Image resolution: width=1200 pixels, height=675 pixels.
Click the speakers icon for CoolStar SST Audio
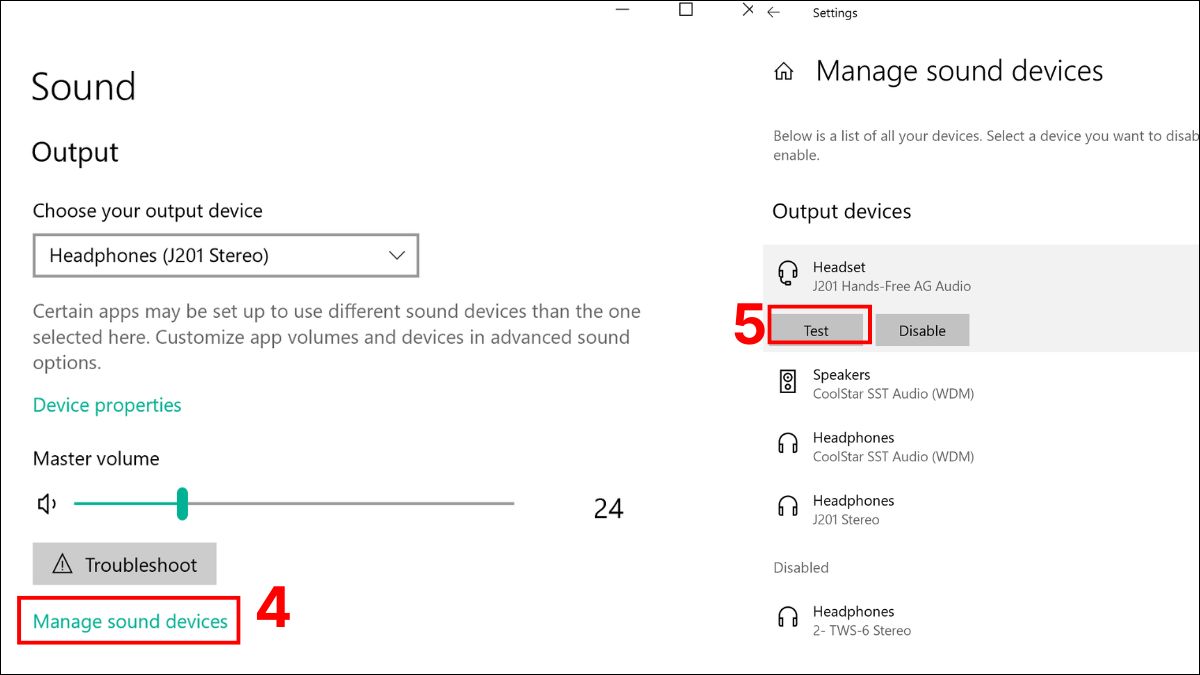pyautogui.click(x=788, y=379)
